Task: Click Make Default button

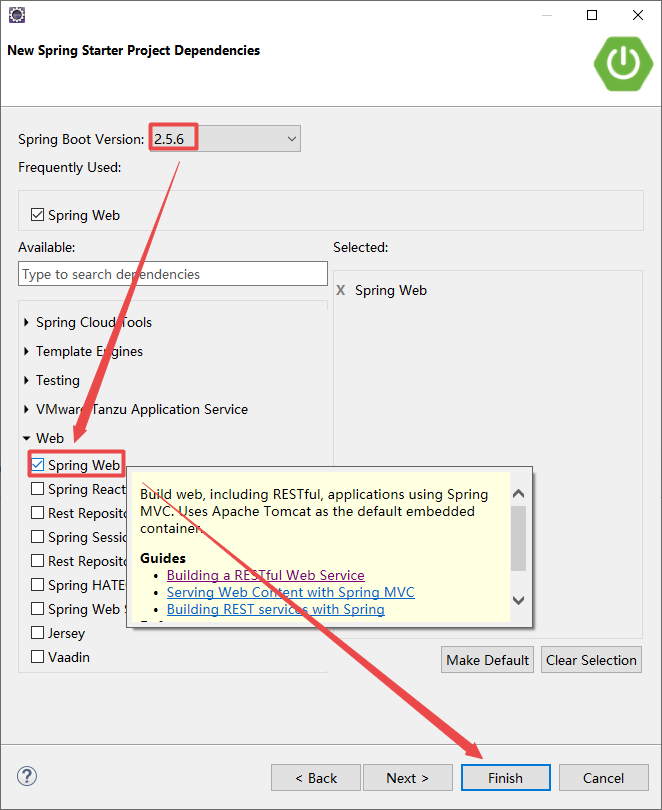Action: pyautogui.click(x=487, y=660)
